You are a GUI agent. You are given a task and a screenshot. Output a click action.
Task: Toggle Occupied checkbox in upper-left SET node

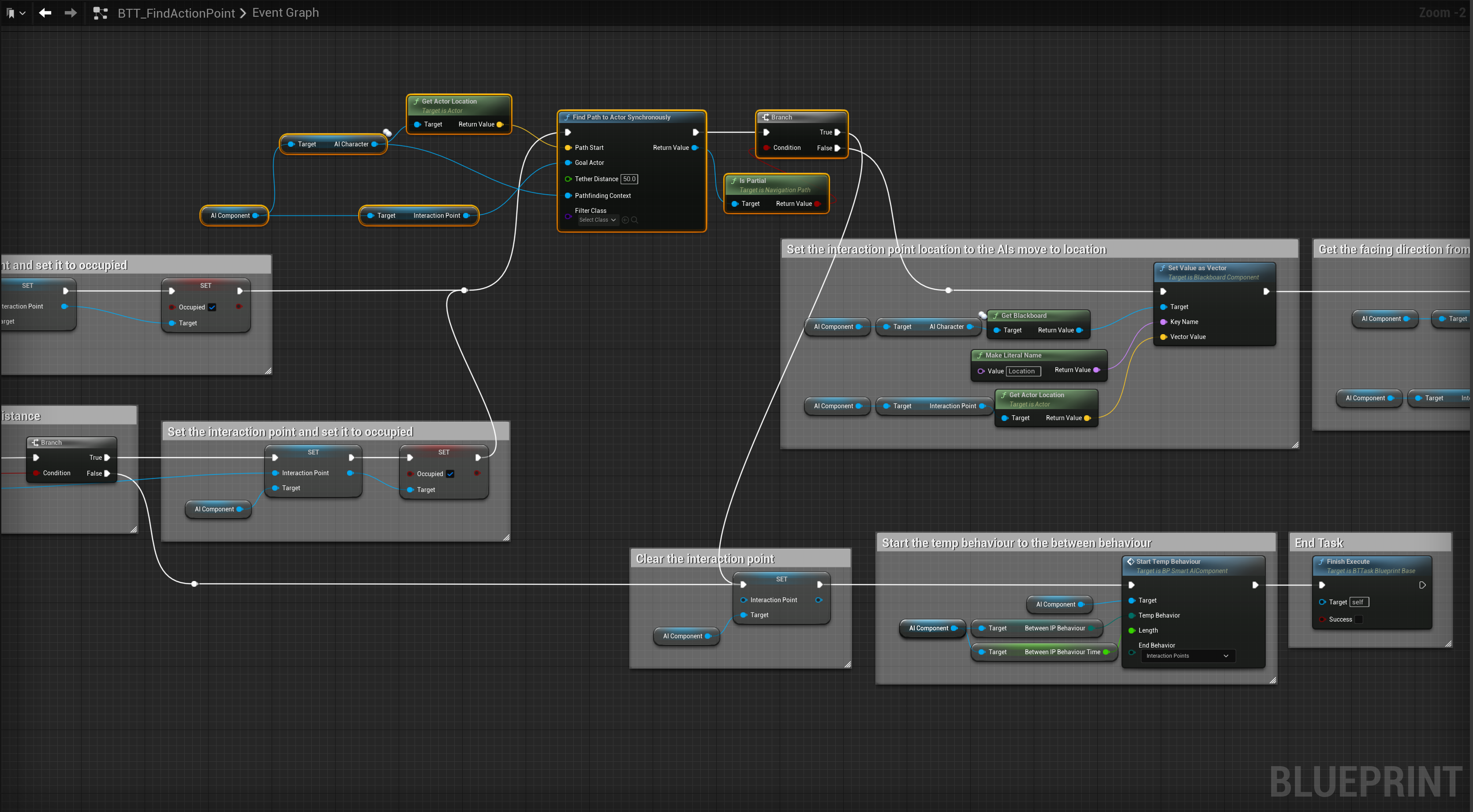click(212, 307)
